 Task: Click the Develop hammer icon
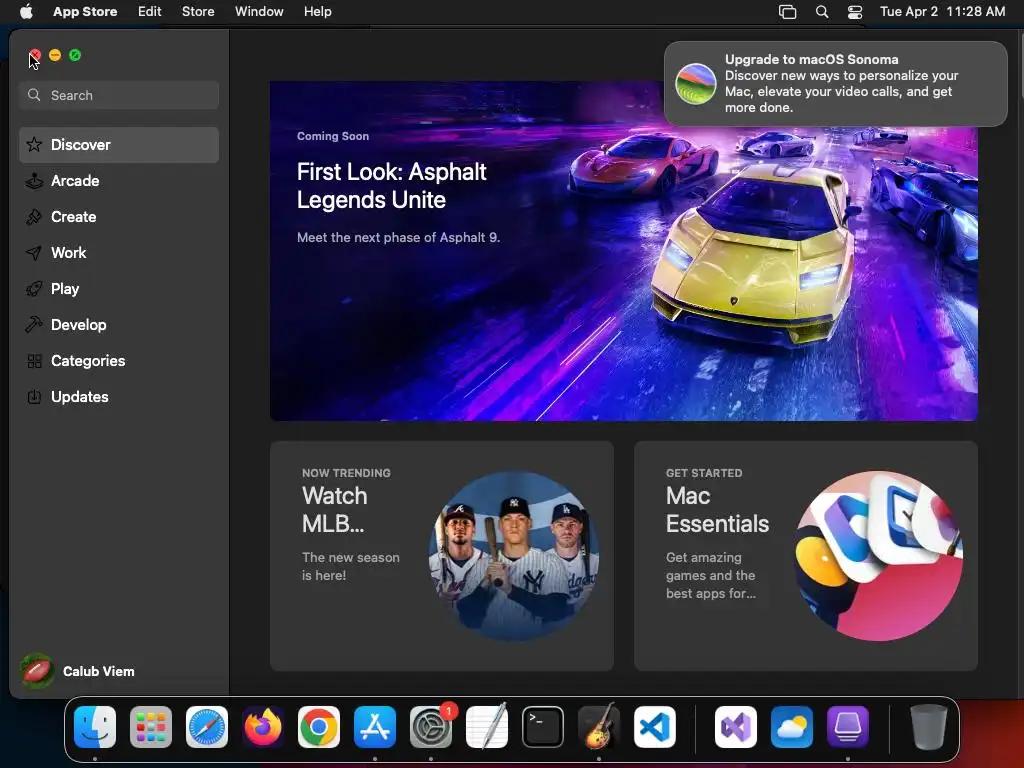(34, 325)
